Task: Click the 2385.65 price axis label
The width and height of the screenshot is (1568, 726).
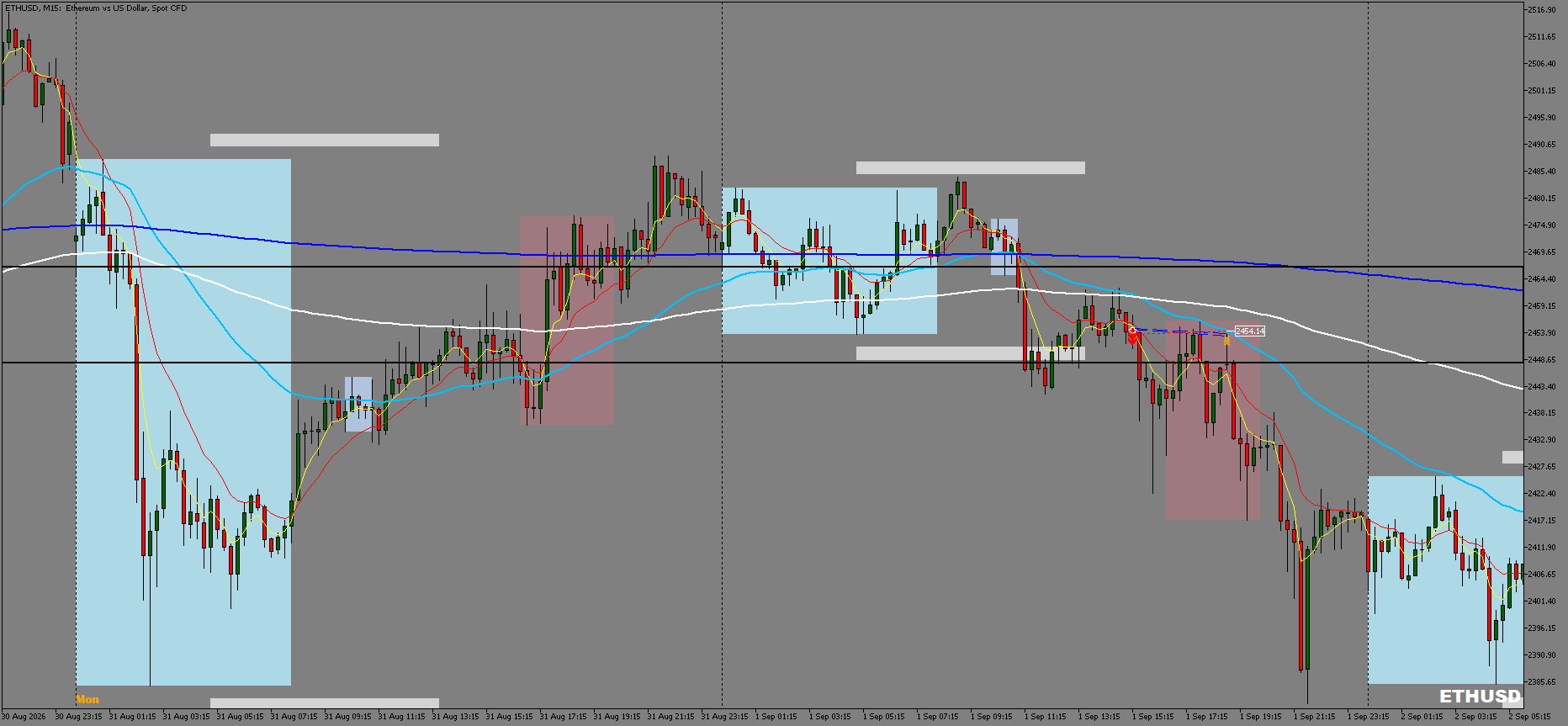Action: 1542,682
